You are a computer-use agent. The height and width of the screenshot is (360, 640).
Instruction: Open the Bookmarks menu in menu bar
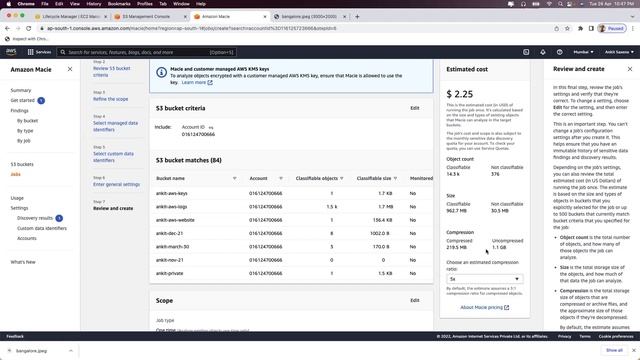pos(119,4)
